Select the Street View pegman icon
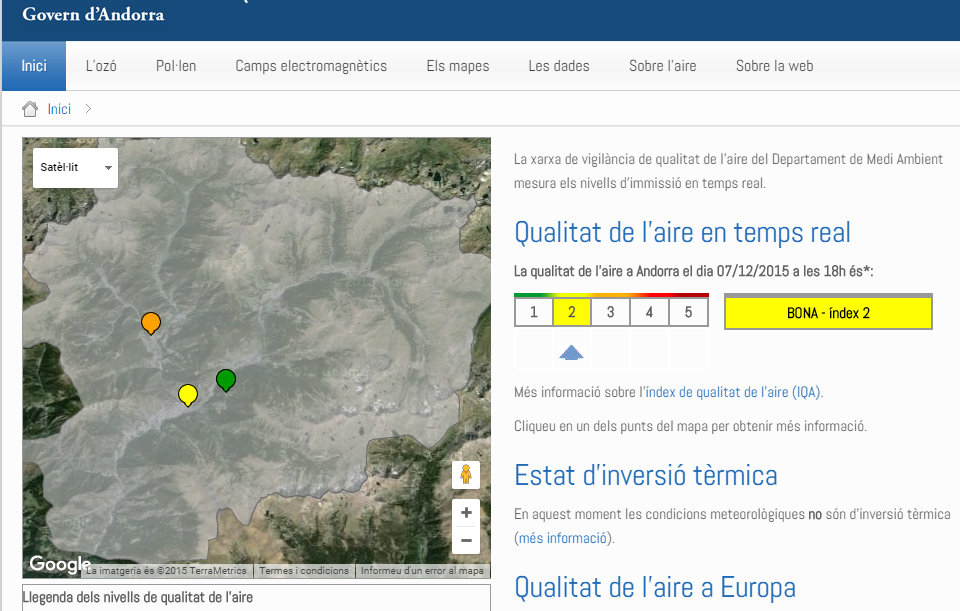 point(466,474)
